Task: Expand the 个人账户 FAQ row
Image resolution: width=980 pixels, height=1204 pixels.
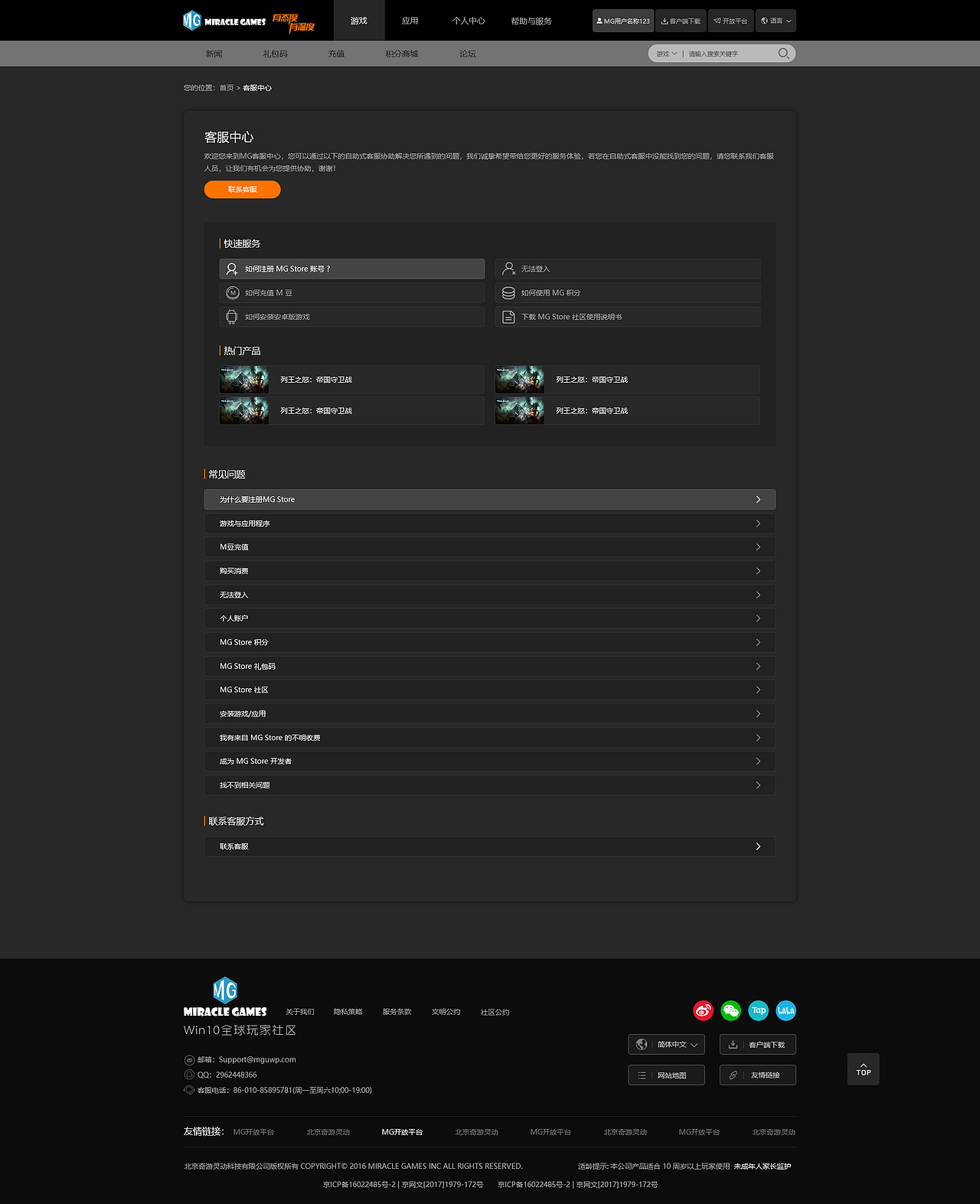Action: tap(490, 618)
